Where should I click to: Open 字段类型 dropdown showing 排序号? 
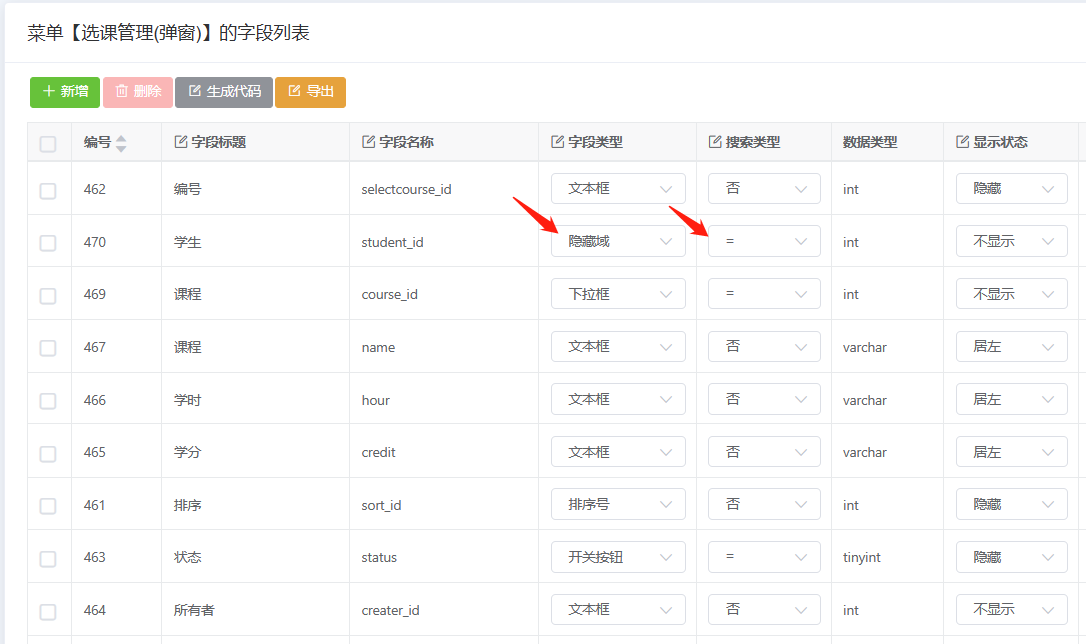pos(618,504)
